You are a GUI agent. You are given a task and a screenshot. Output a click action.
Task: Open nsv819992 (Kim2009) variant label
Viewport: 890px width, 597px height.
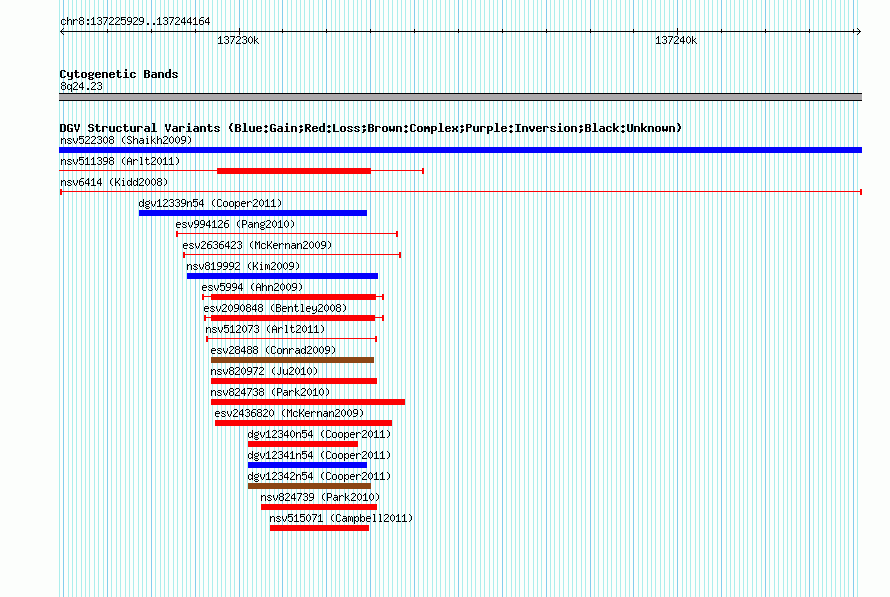tap(243, 266)
